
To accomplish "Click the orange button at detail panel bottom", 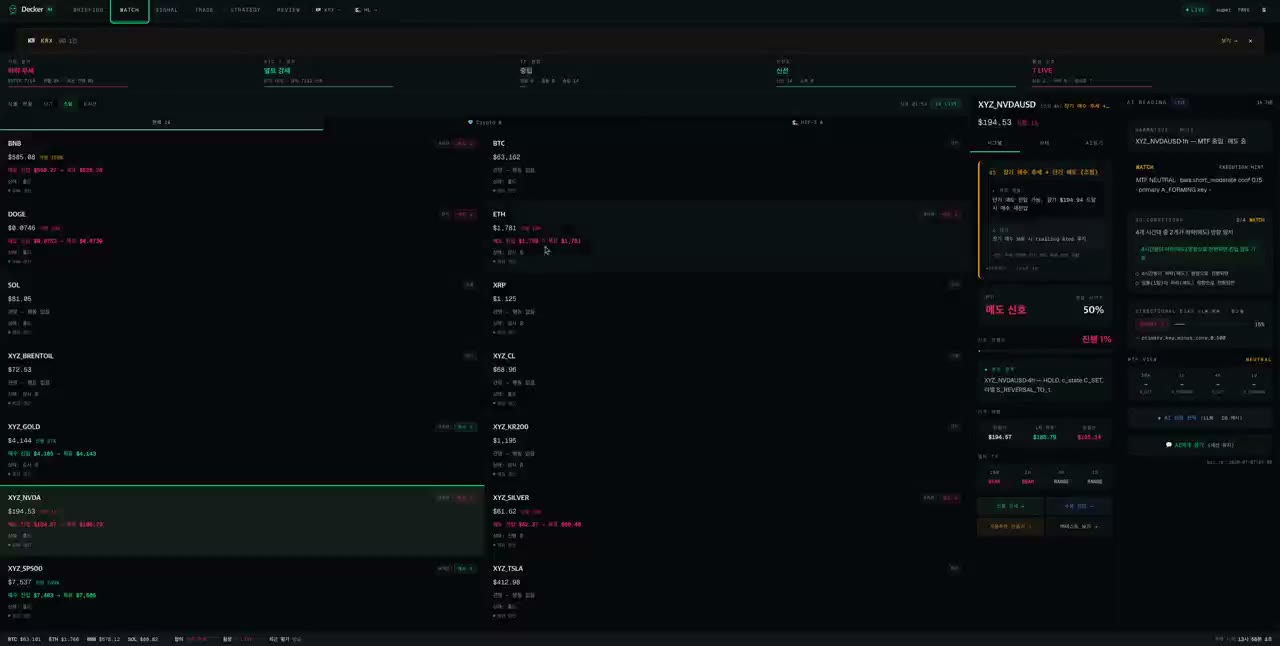I will point(1010,526).
